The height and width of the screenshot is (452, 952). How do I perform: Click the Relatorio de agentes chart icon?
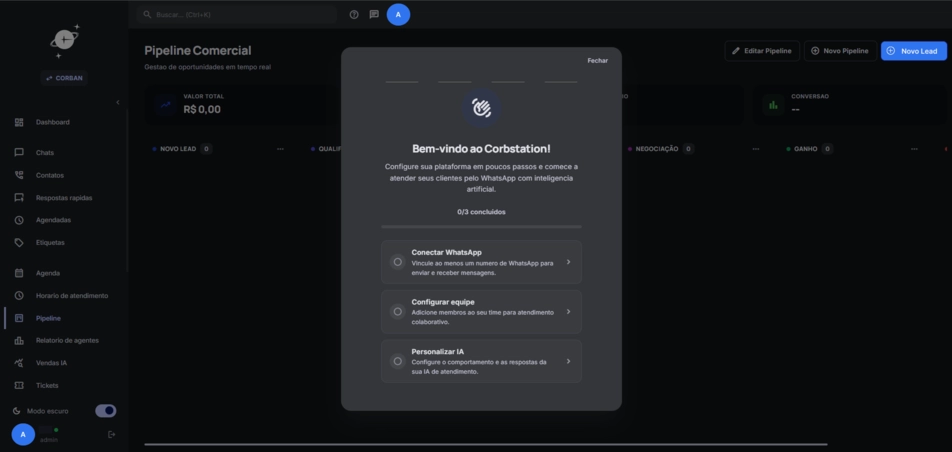point(19,341)
